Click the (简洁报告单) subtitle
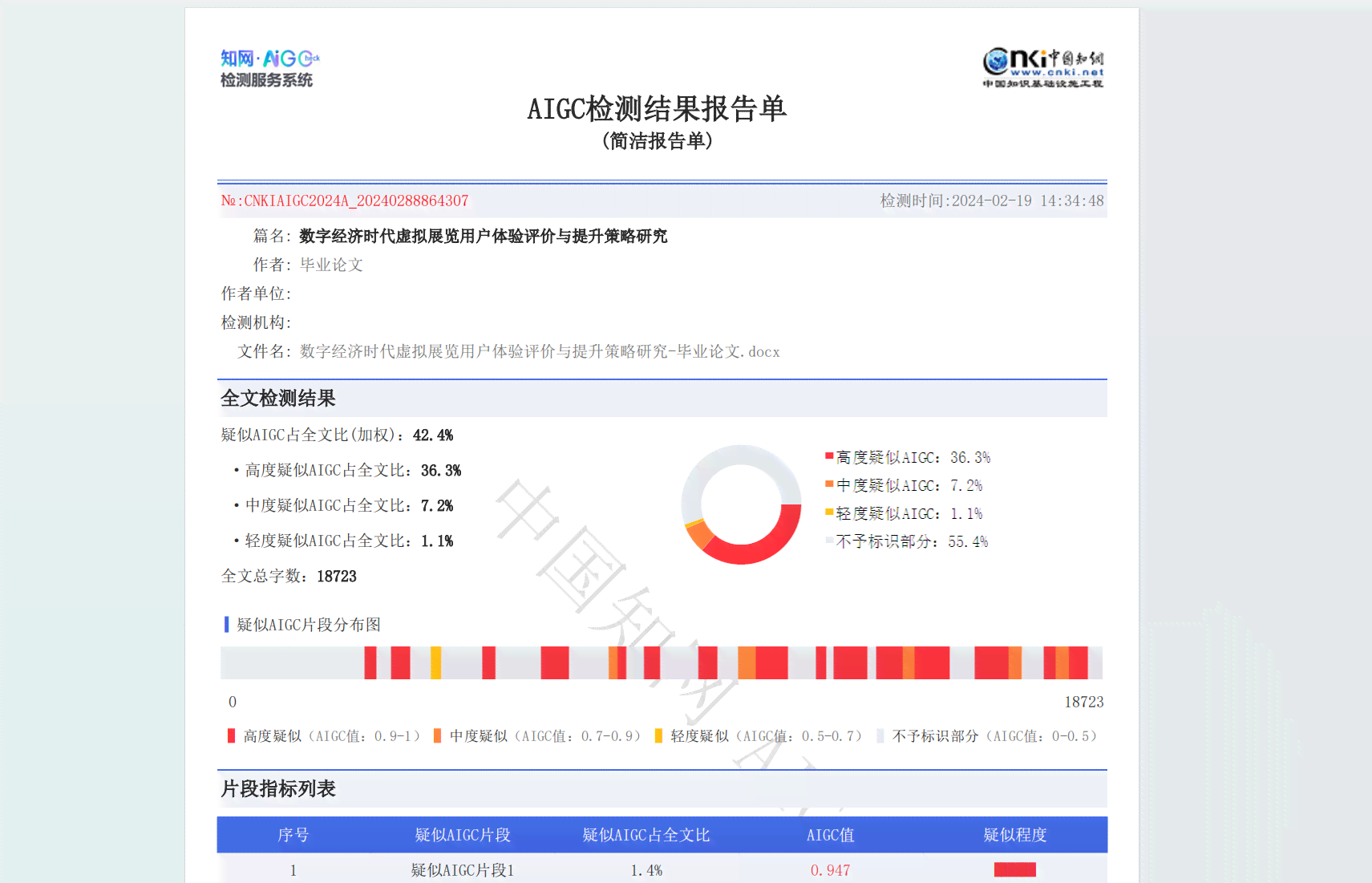1372x883 pixels. pyautogui.click(x=657, y=141)
